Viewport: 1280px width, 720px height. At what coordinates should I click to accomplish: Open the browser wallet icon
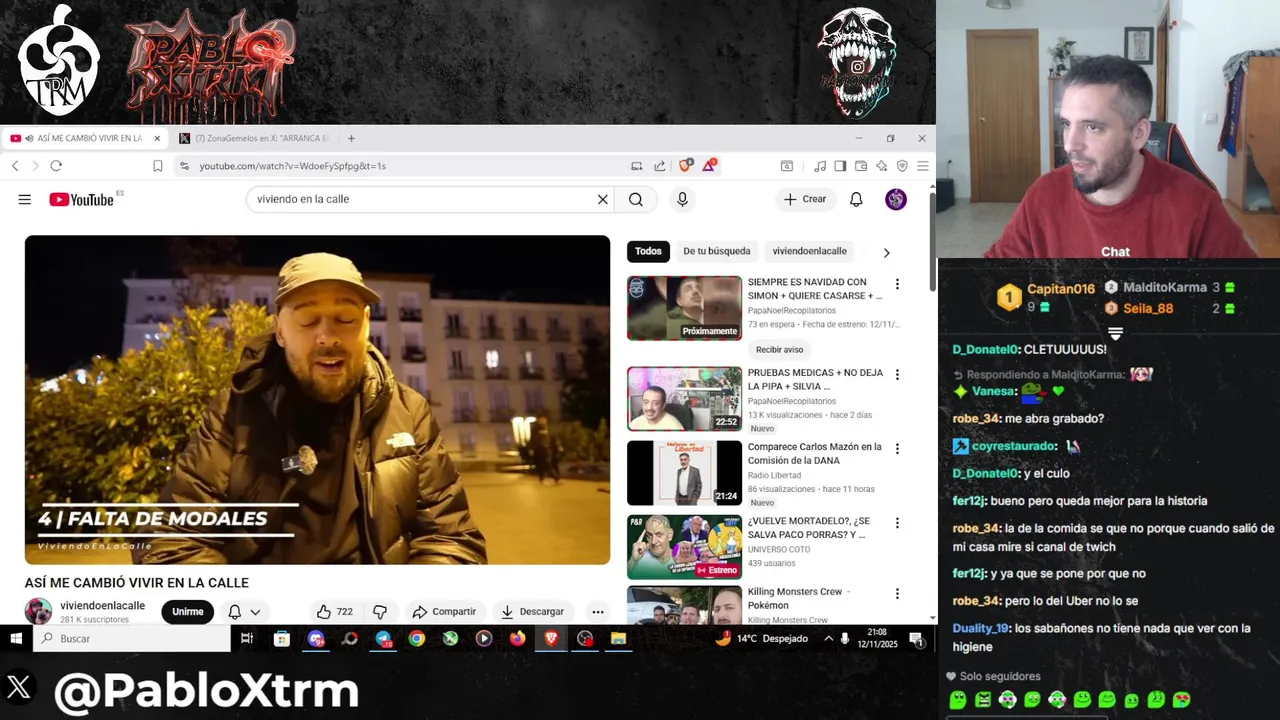click(x=861, y=166)
